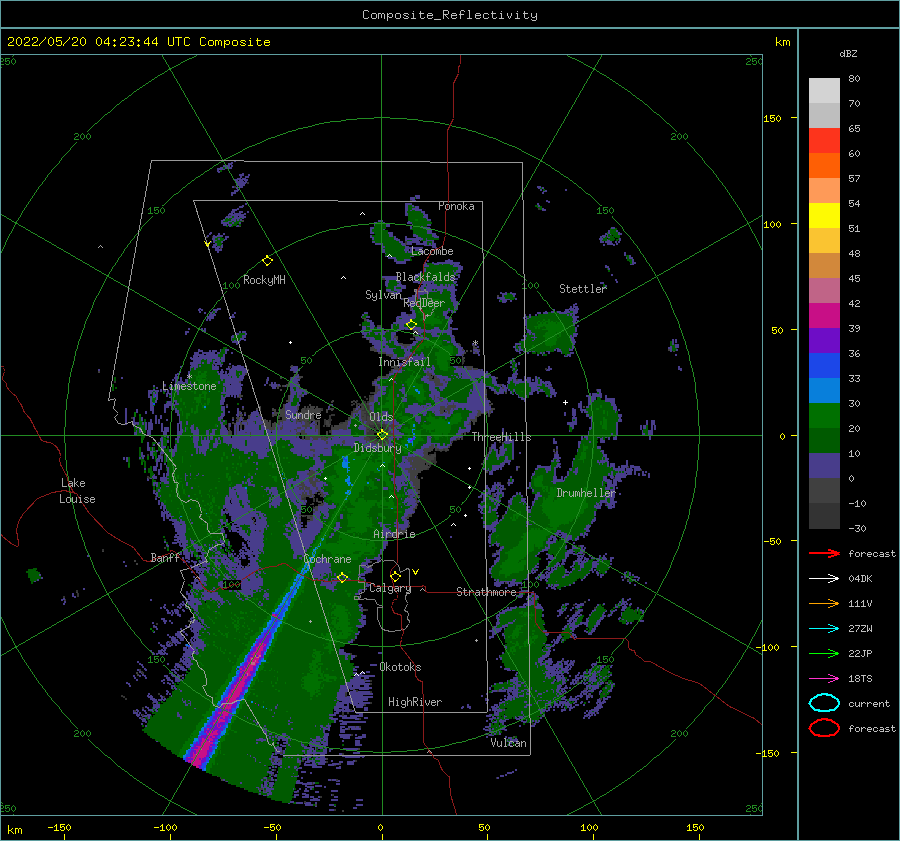The image size is (900, 841).
Task: Click the Innisfail city label
Action: point(404,362)
